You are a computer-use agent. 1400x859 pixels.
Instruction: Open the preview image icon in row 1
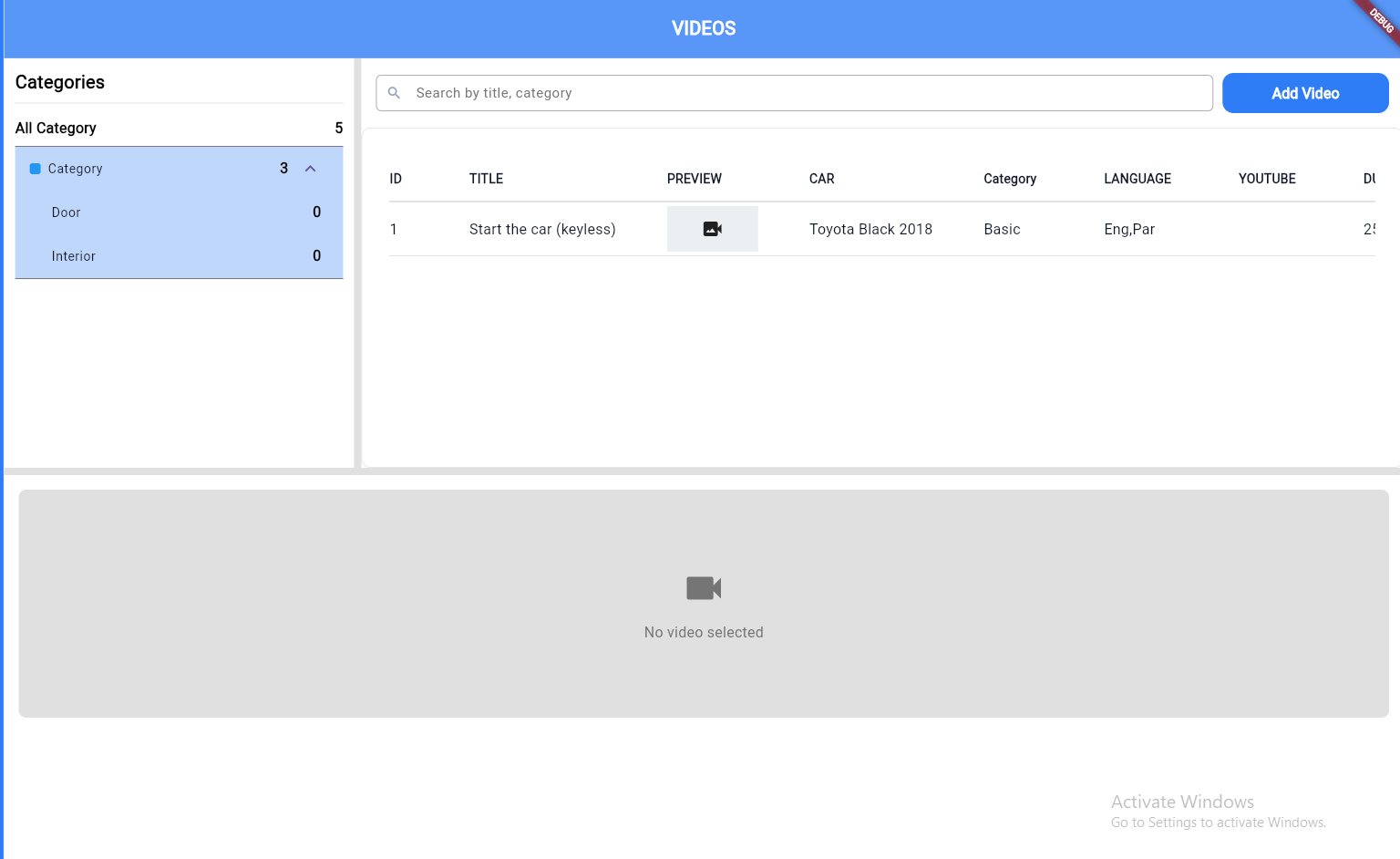click(x=712, y=229)
